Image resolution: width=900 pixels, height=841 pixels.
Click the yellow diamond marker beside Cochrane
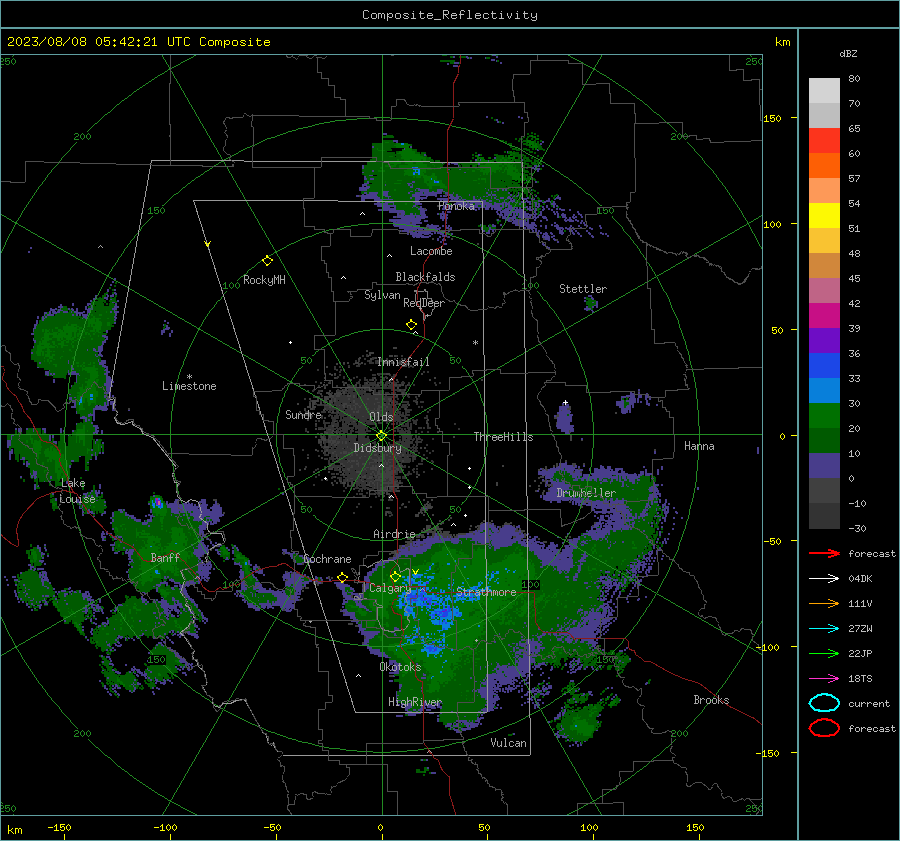[x=343, y=577]
